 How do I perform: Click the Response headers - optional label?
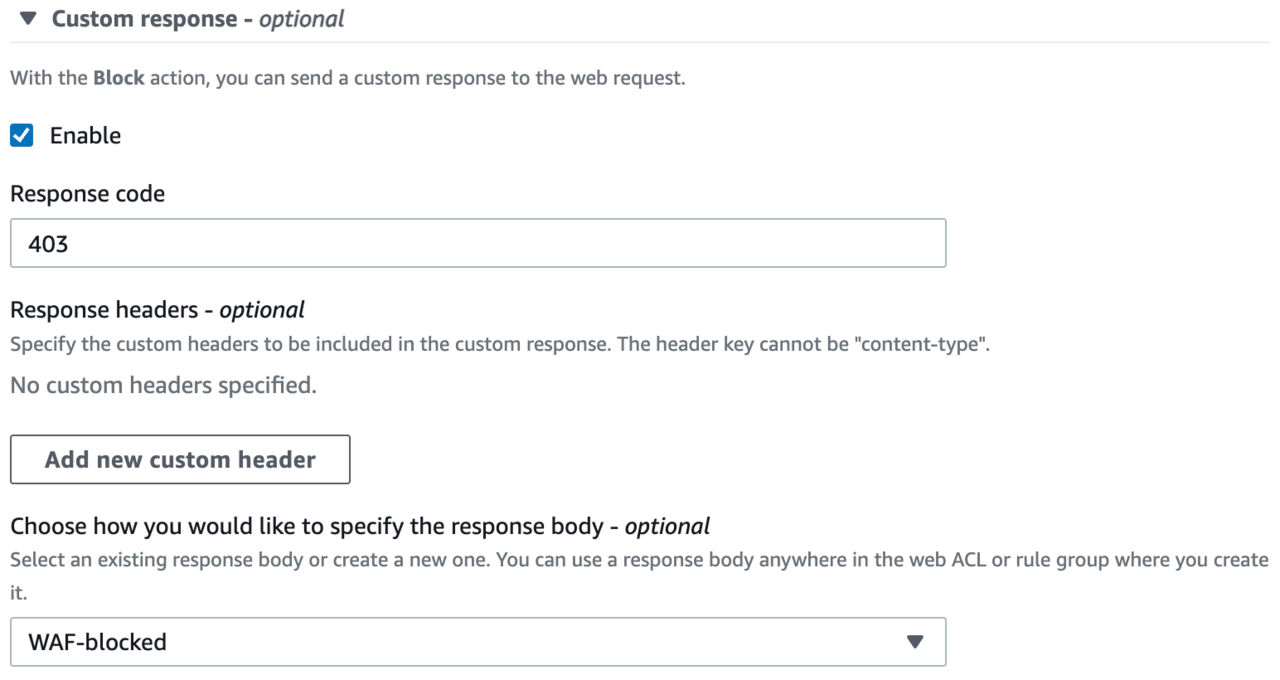pos(157,310)
